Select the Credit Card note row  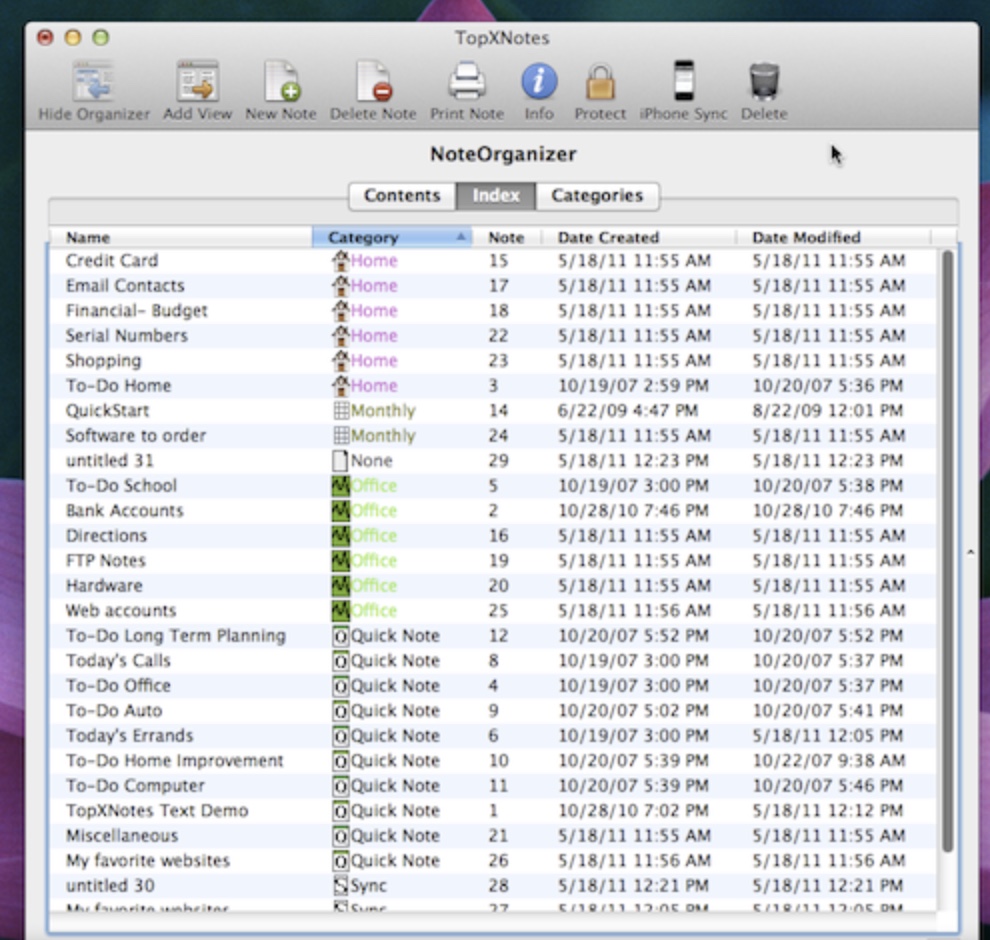coord(112,261)
